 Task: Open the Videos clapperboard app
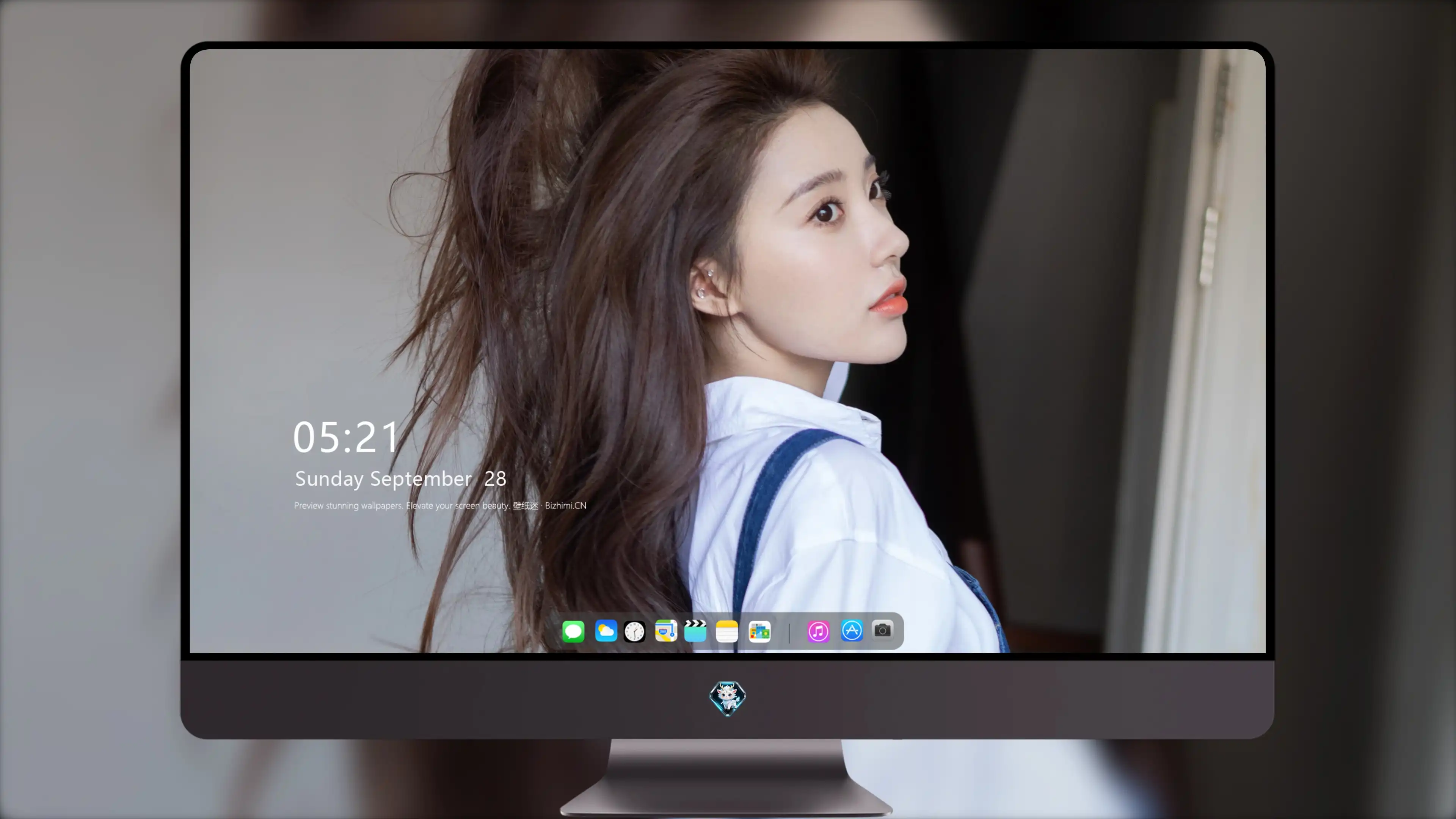695,631
